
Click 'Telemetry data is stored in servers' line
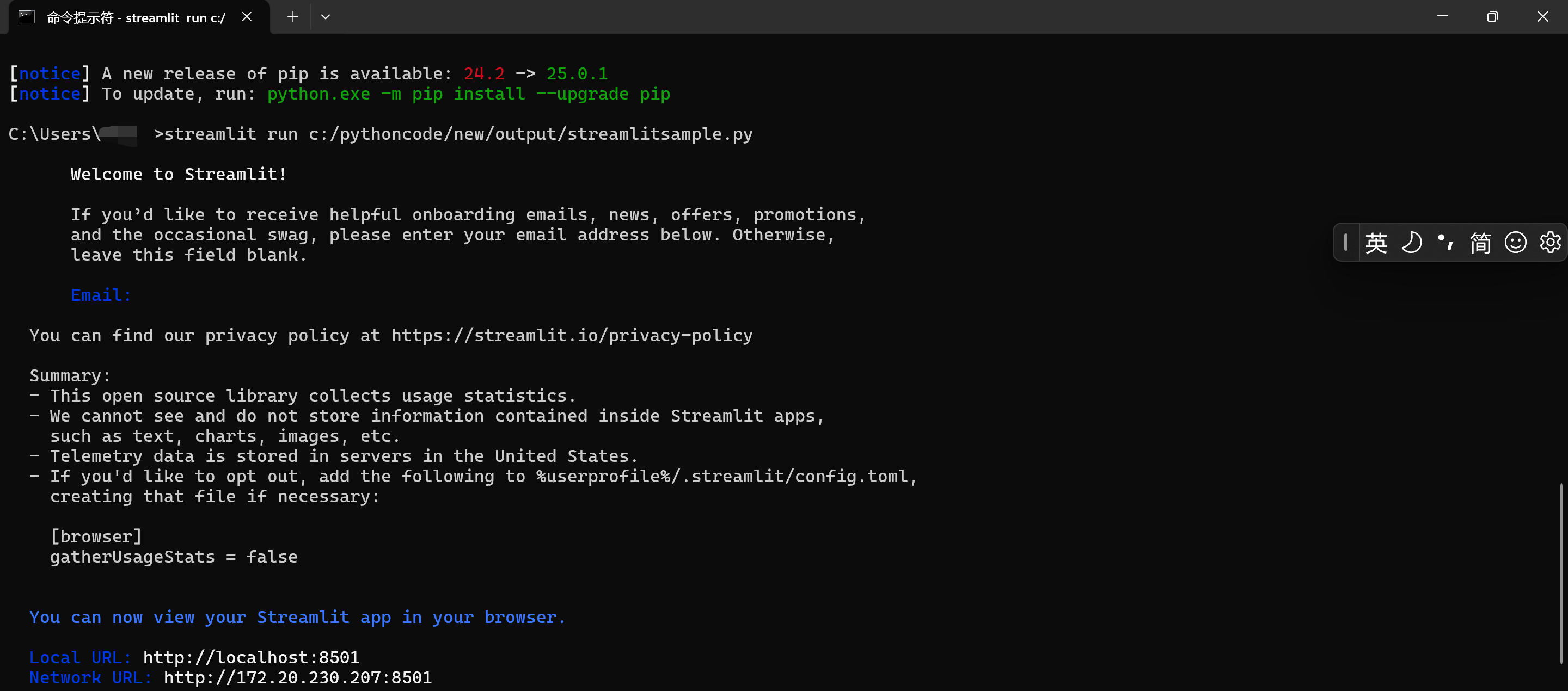pos(334,456)
